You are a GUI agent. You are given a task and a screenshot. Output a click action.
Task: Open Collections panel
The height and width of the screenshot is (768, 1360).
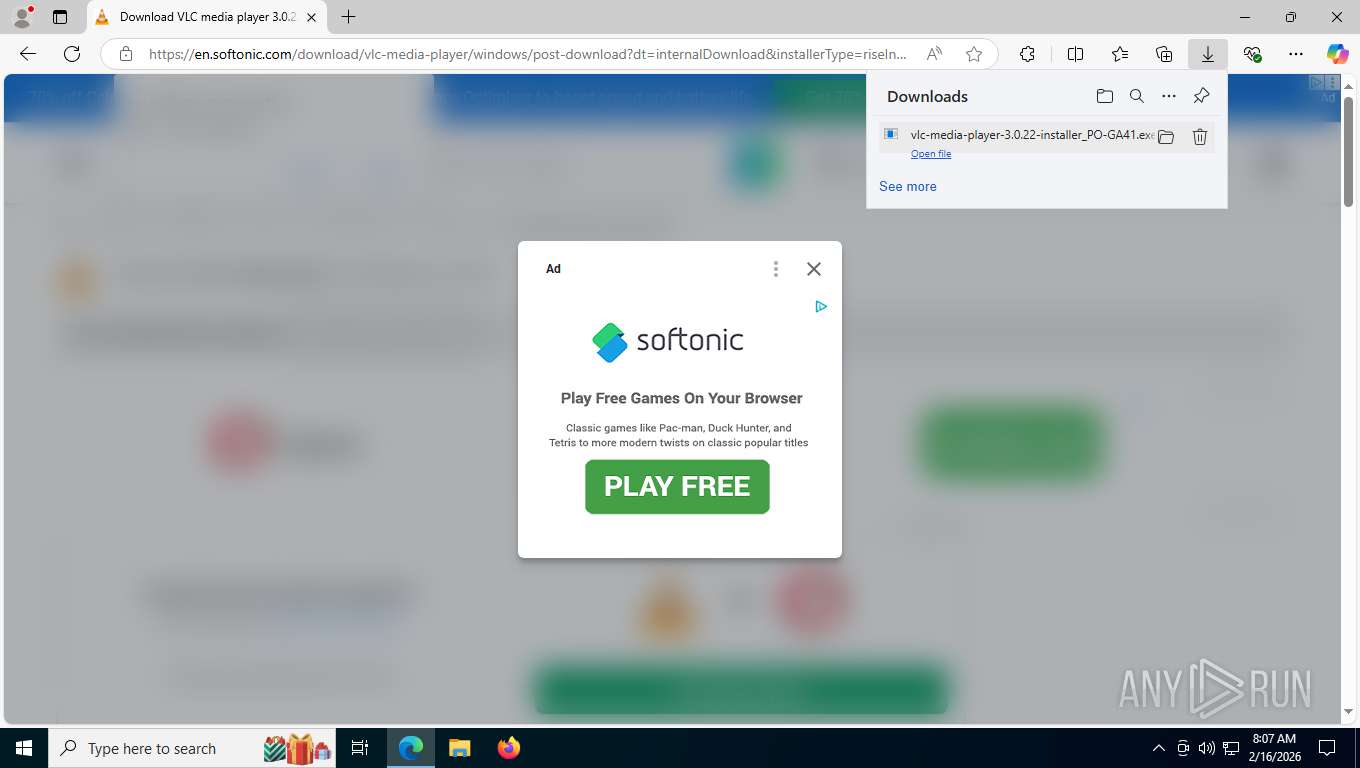pos(1164,54)
